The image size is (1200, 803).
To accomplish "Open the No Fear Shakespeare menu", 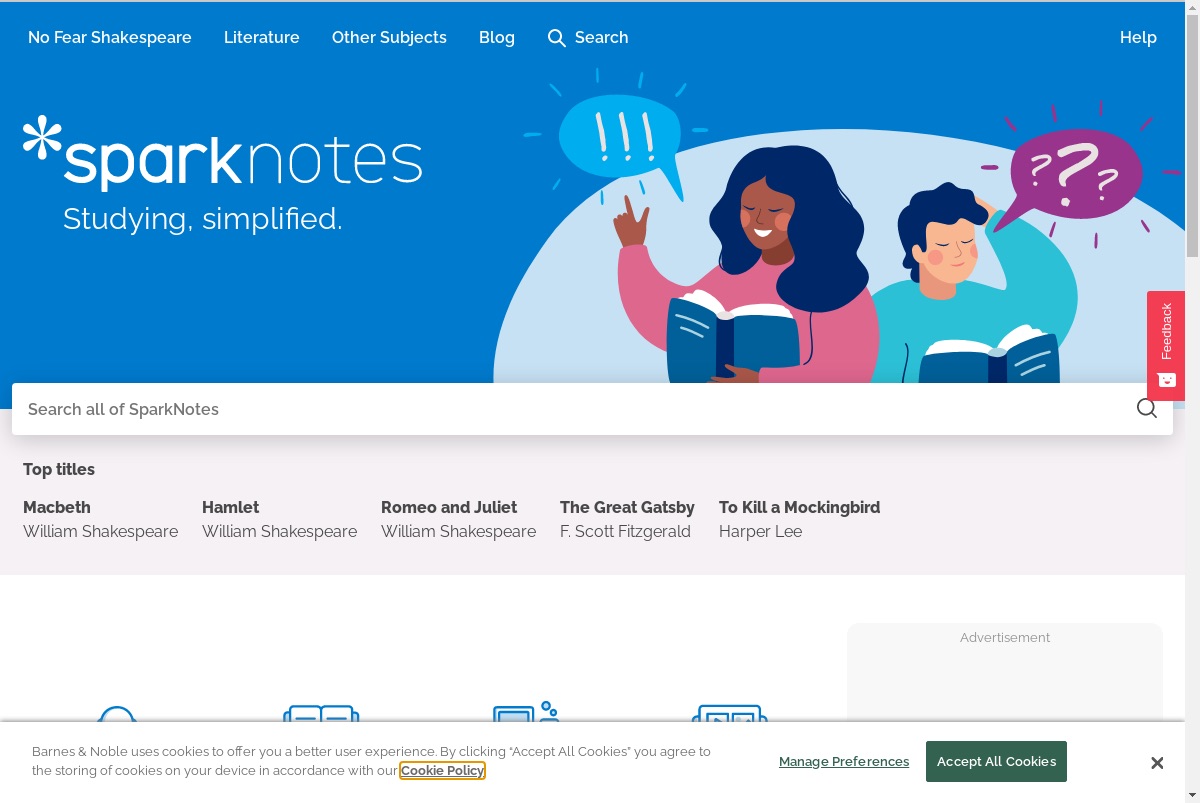I will pyautogui.click(x=110, y=37).
